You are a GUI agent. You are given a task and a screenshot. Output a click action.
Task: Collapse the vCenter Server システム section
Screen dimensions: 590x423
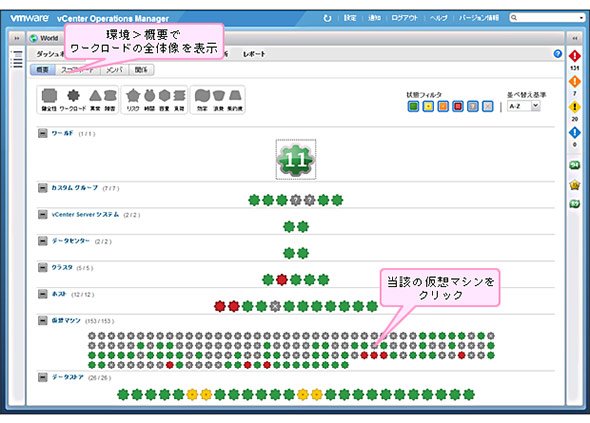click(43, 215)
